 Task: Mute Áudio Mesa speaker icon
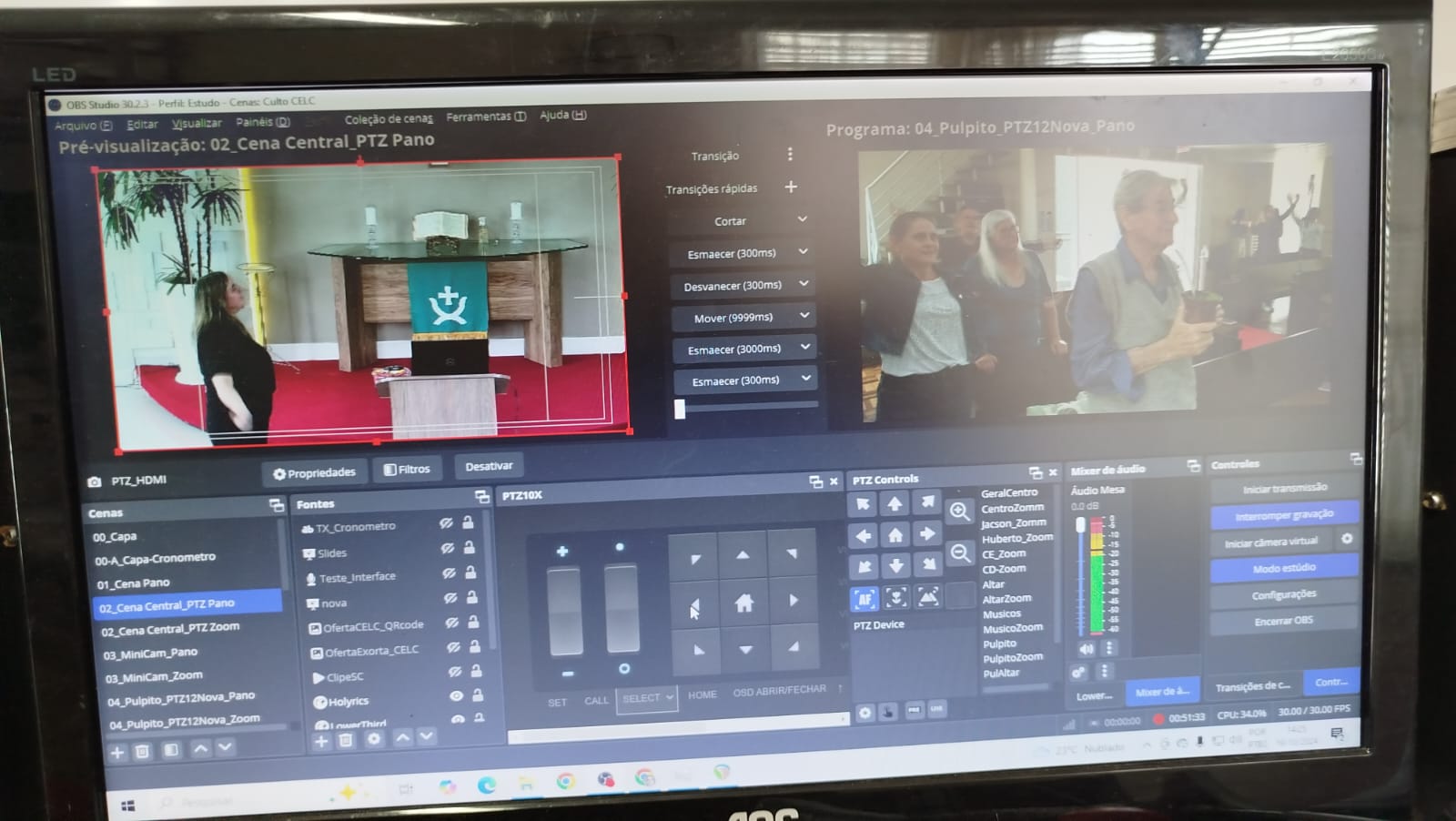pos(1086,649)
